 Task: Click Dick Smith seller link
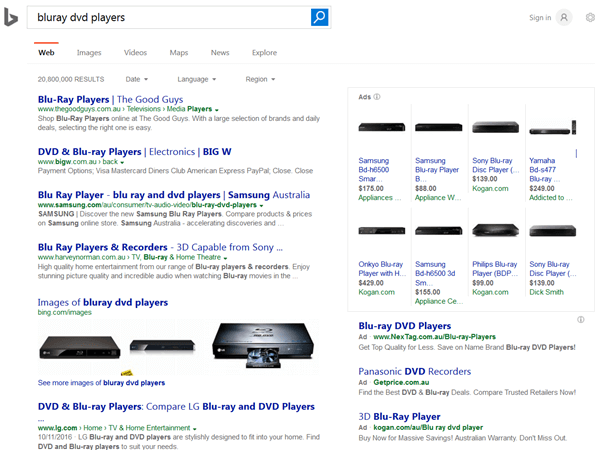pyautogui.click(x=546, y=292)
